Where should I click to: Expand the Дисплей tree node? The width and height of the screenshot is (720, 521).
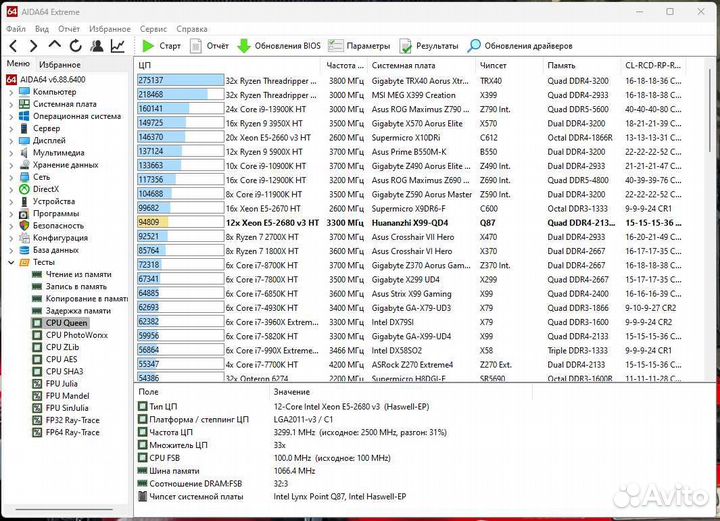(x=11, y=141)
